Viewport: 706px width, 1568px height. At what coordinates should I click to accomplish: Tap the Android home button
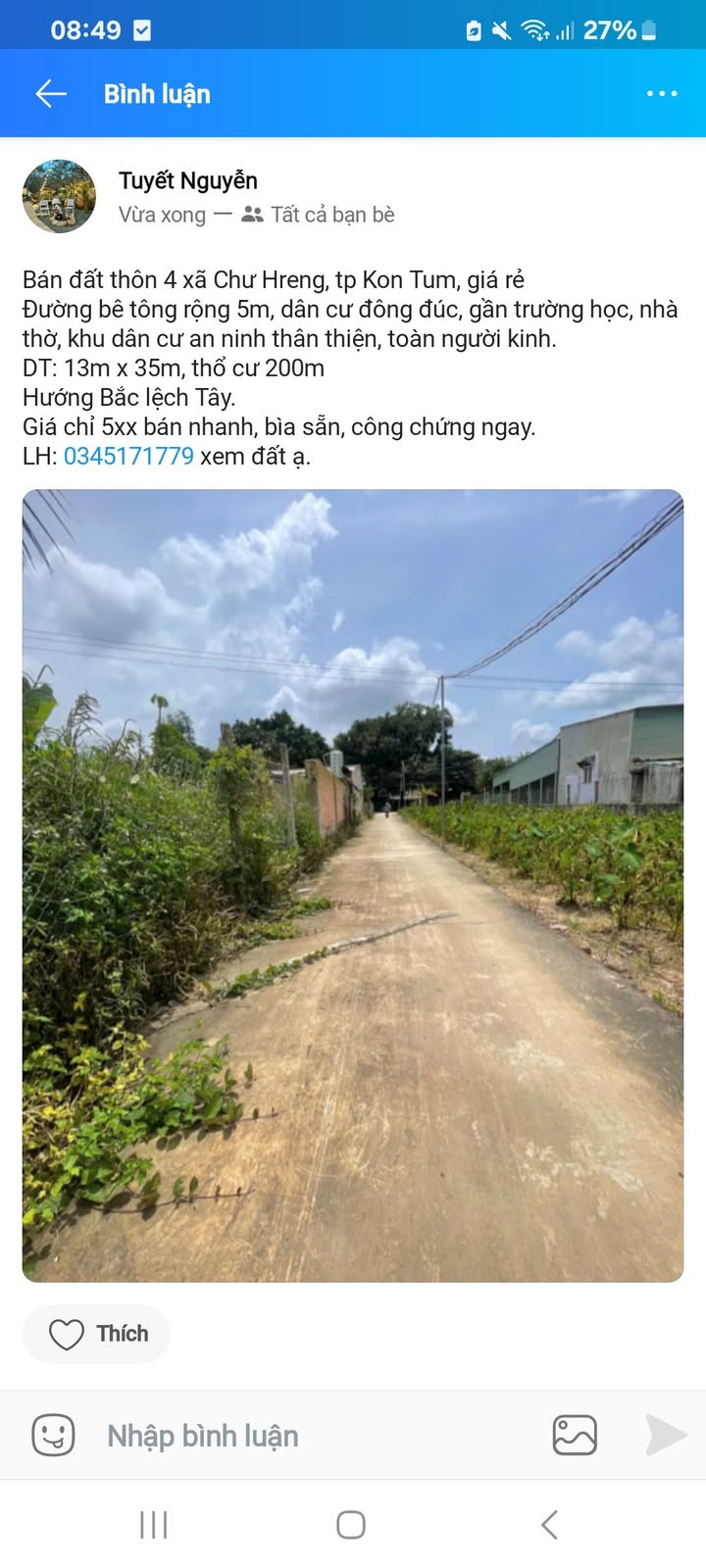pos(351,1525)
